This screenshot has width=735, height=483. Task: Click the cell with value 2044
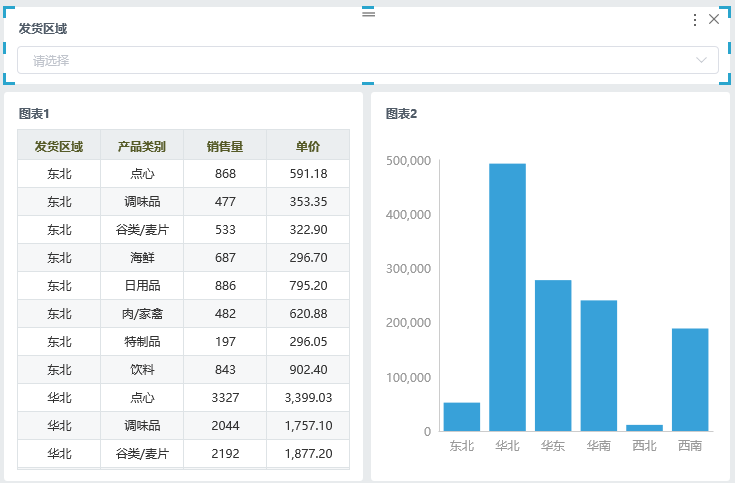pos(225,426)
